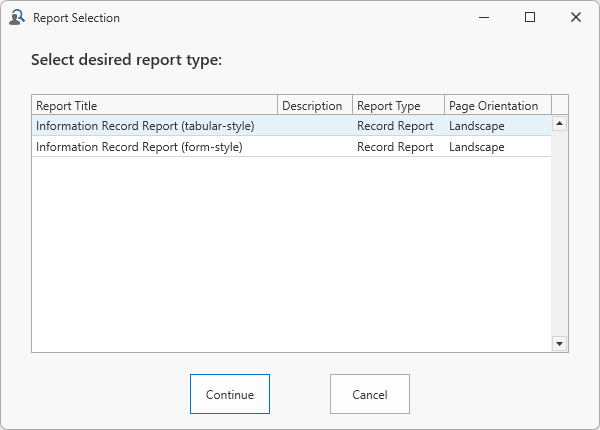This screenshot has width=600, height=430.
Task: Maximize the Report Selection dialog
Action: pos(530,17)
